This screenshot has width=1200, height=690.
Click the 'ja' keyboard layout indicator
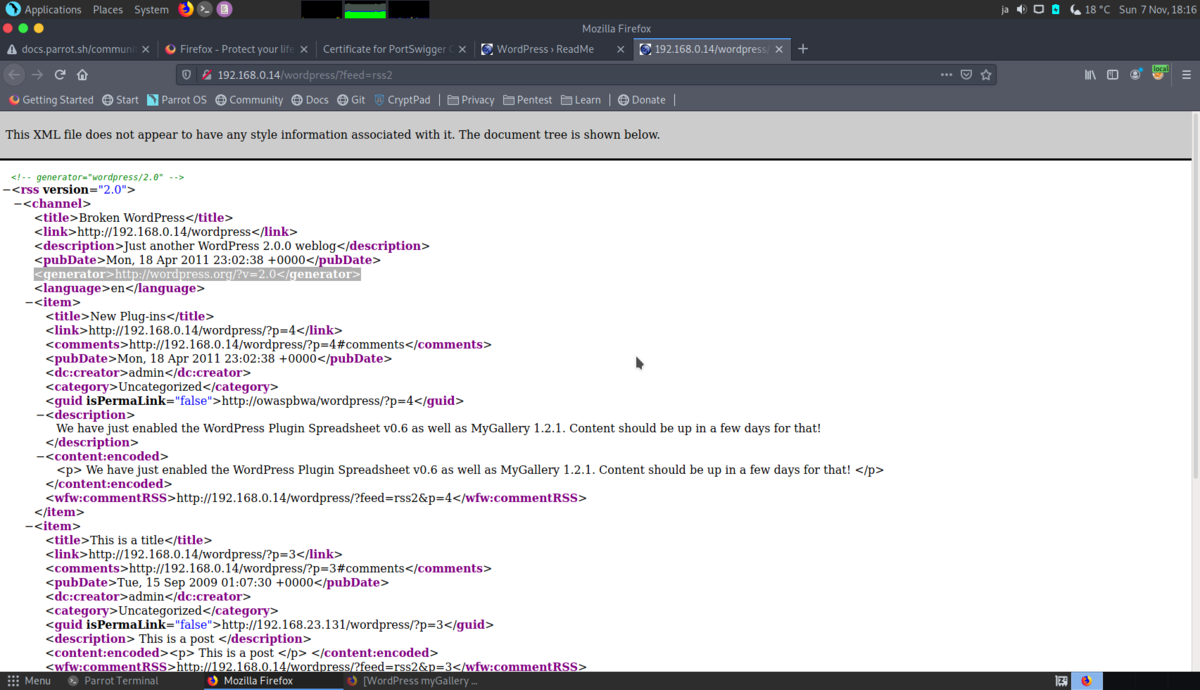pyautogui.click(x=1005, y=9)
